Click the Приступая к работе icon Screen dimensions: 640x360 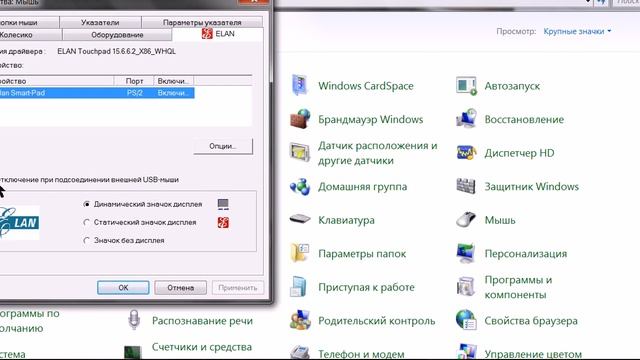pos(299,287)
